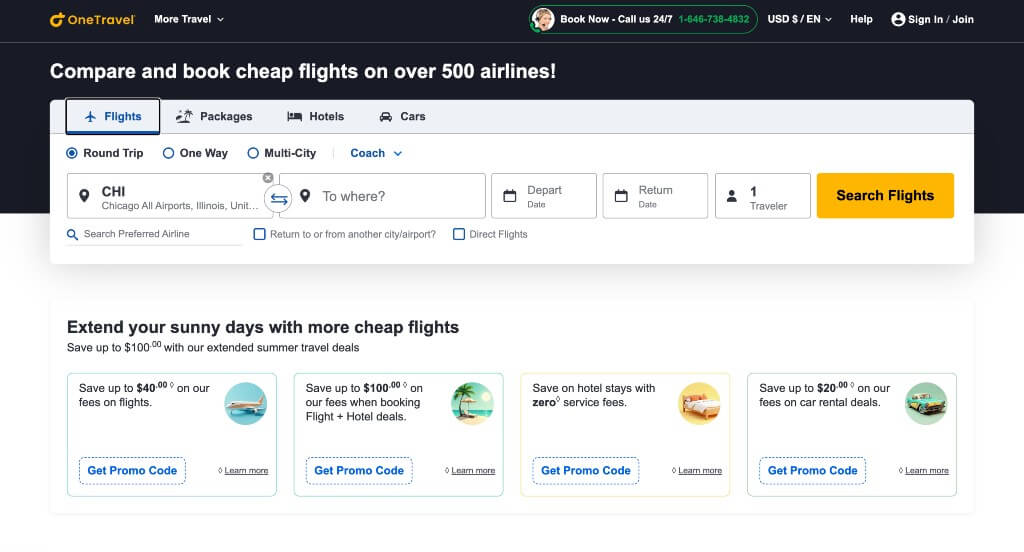Switch to the Hotels tab

[315, 116]
